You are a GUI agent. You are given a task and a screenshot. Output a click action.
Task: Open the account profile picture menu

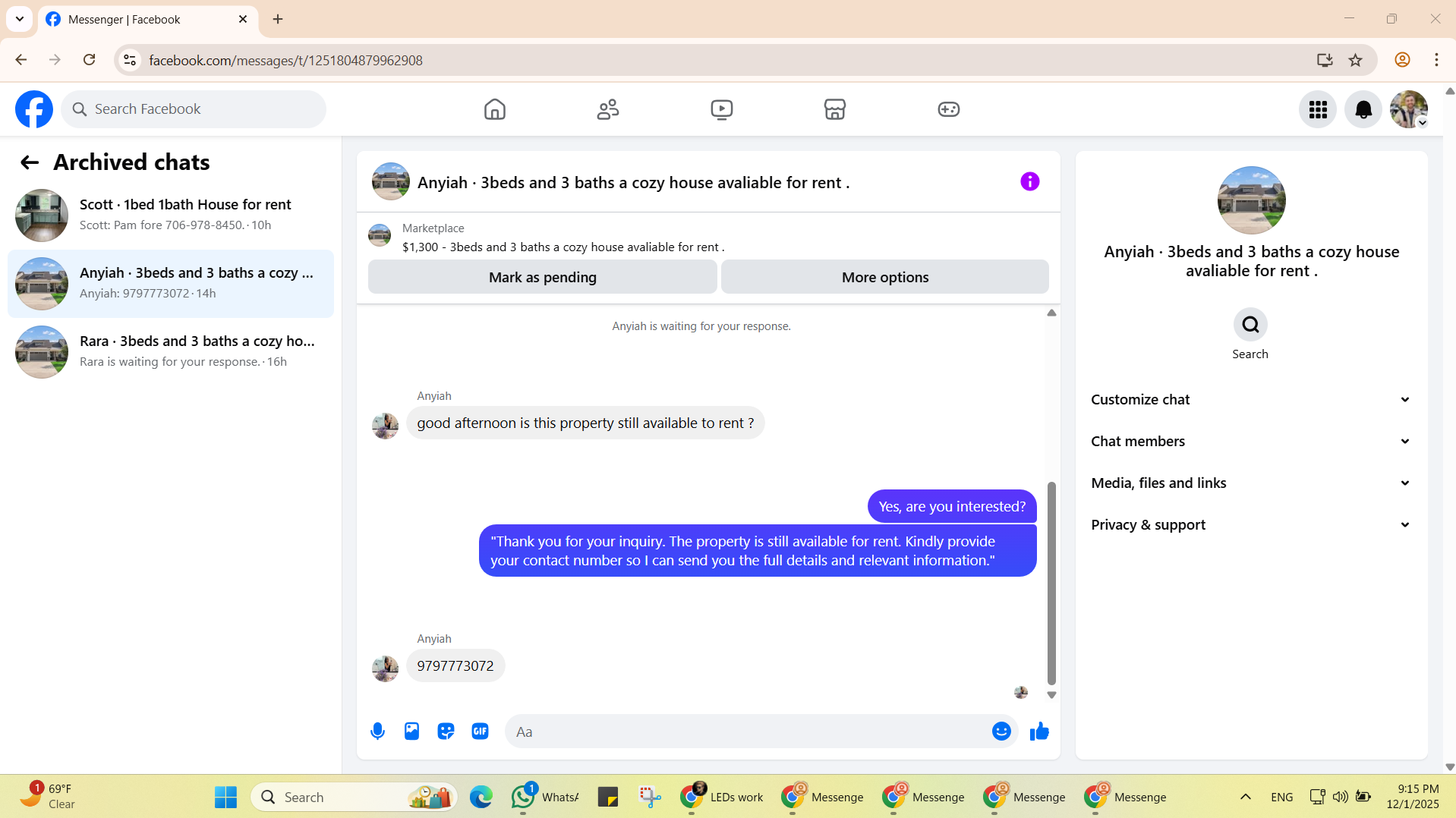(x=1409, y=109)
